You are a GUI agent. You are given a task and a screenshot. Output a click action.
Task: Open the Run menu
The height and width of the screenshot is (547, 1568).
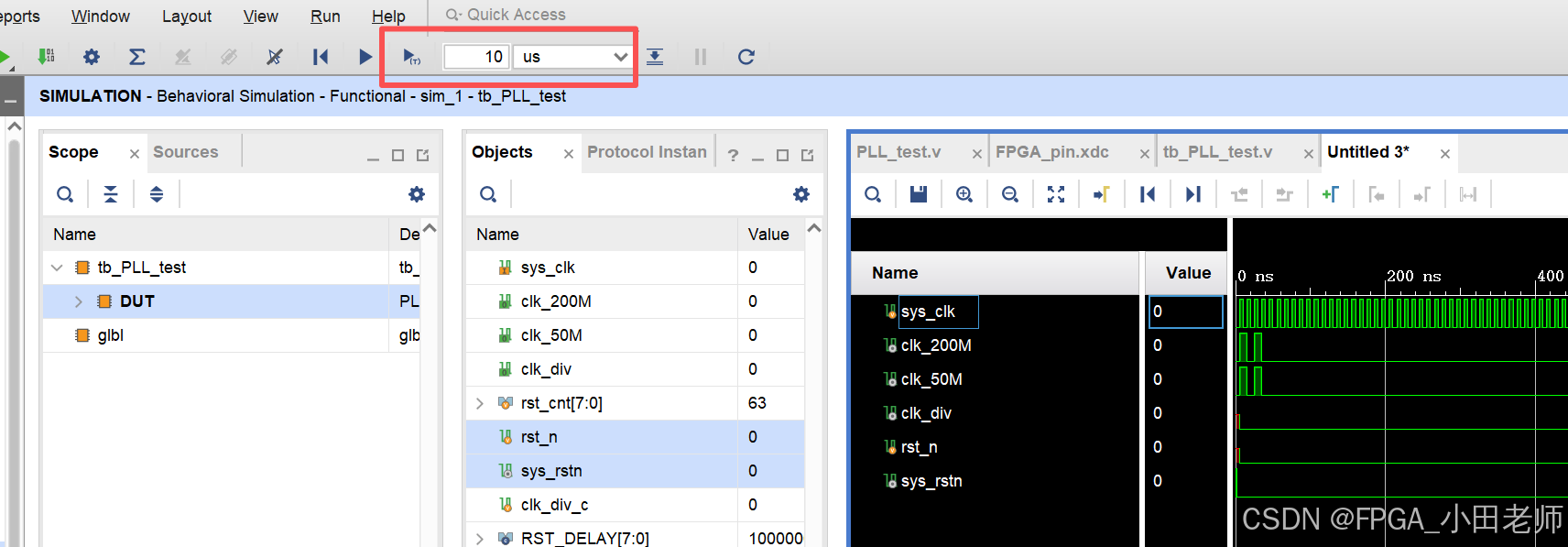(x=325, y=16)
